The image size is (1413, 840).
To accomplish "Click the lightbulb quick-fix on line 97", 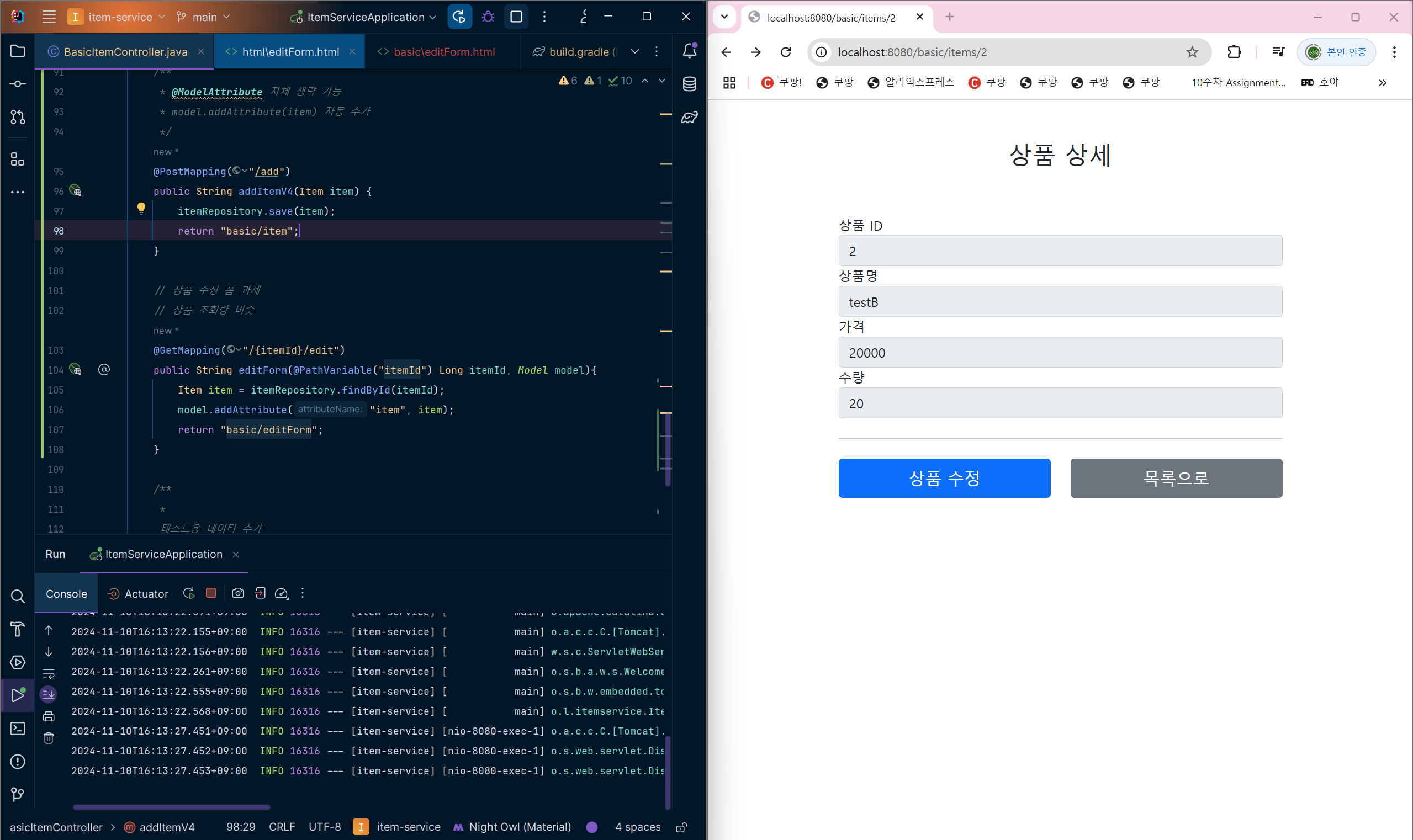I will [141, 208].
